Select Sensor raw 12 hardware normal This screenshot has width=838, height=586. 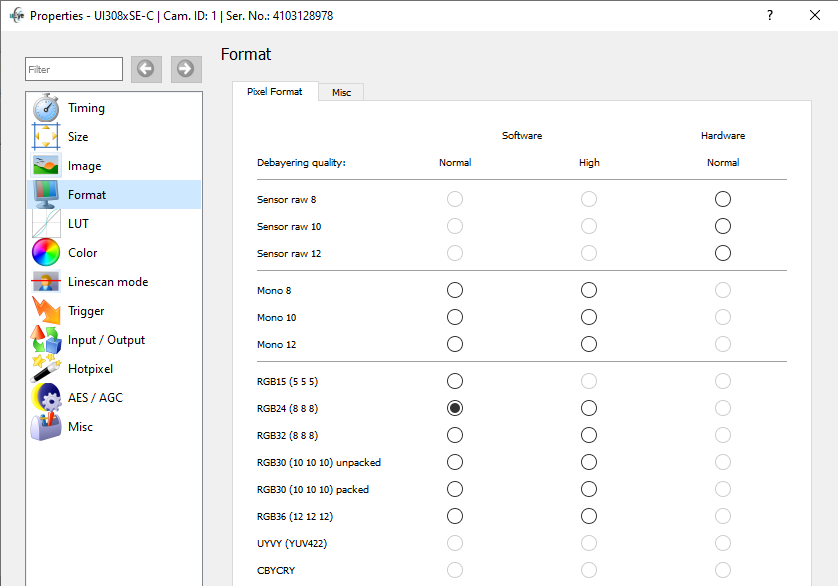coord(723,253)
